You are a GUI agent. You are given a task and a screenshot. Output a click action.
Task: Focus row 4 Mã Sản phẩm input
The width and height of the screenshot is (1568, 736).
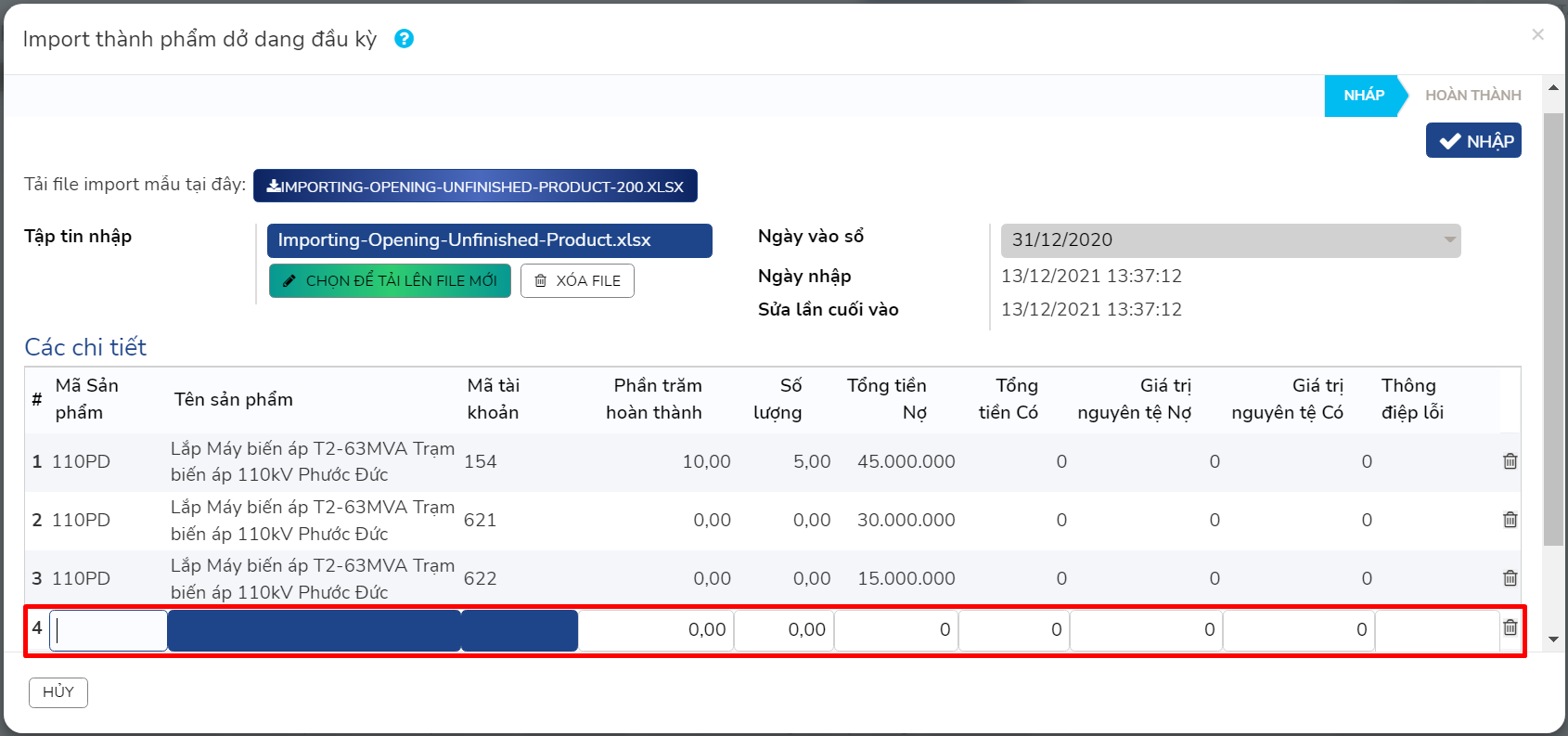click(108, 630)
